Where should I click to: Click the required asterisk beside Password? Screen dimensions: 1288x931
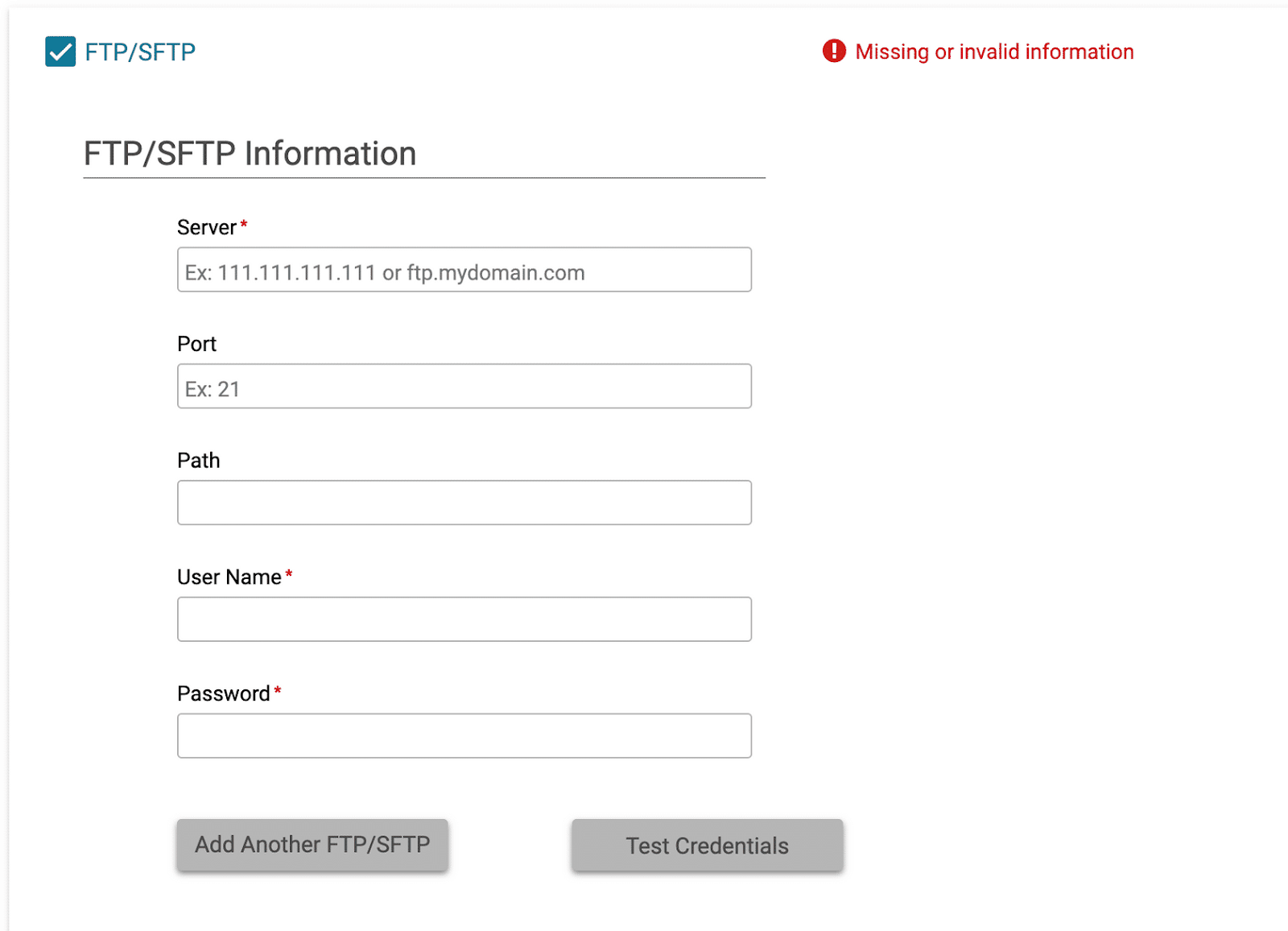pos(278,691)
